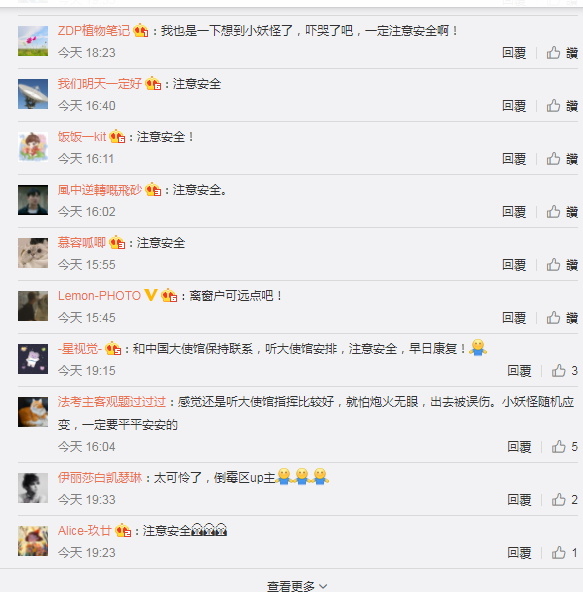Click the crown badge beside ZDP植物笔记

(x=141, y=30)
